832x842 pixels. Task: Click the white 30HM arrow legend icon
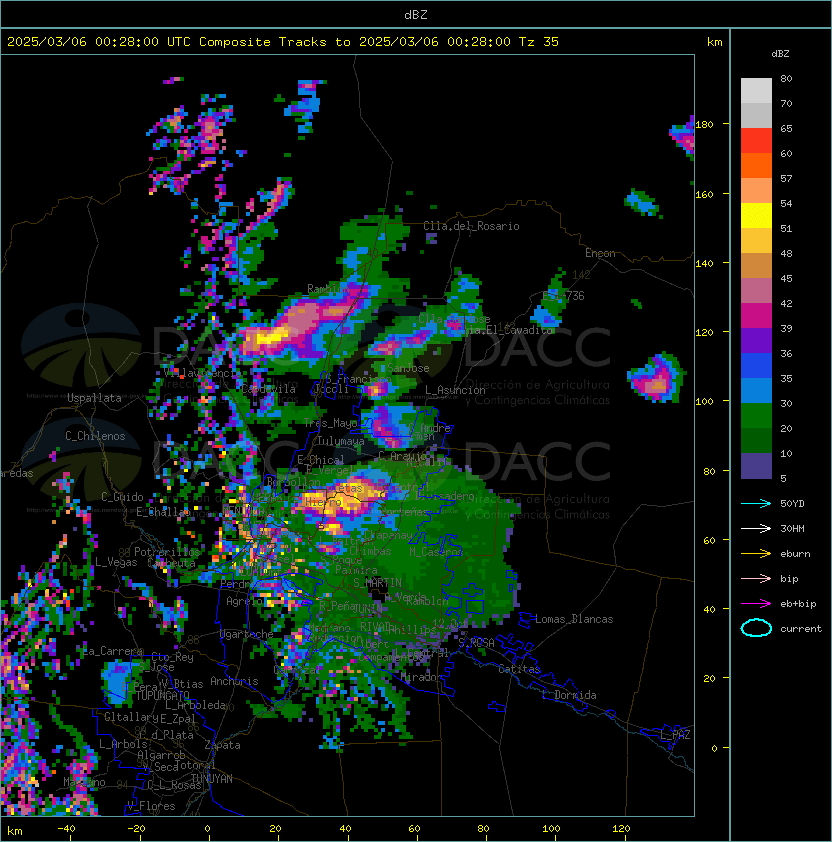(756, 528)
